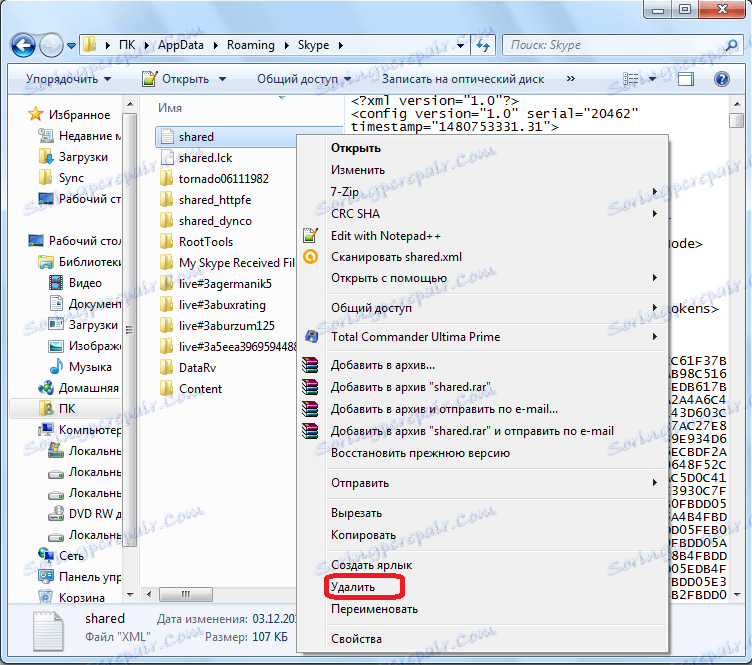The image size is (752, 665).
Task: Click the Back navigation arrow
Action: tap(23, 46)
